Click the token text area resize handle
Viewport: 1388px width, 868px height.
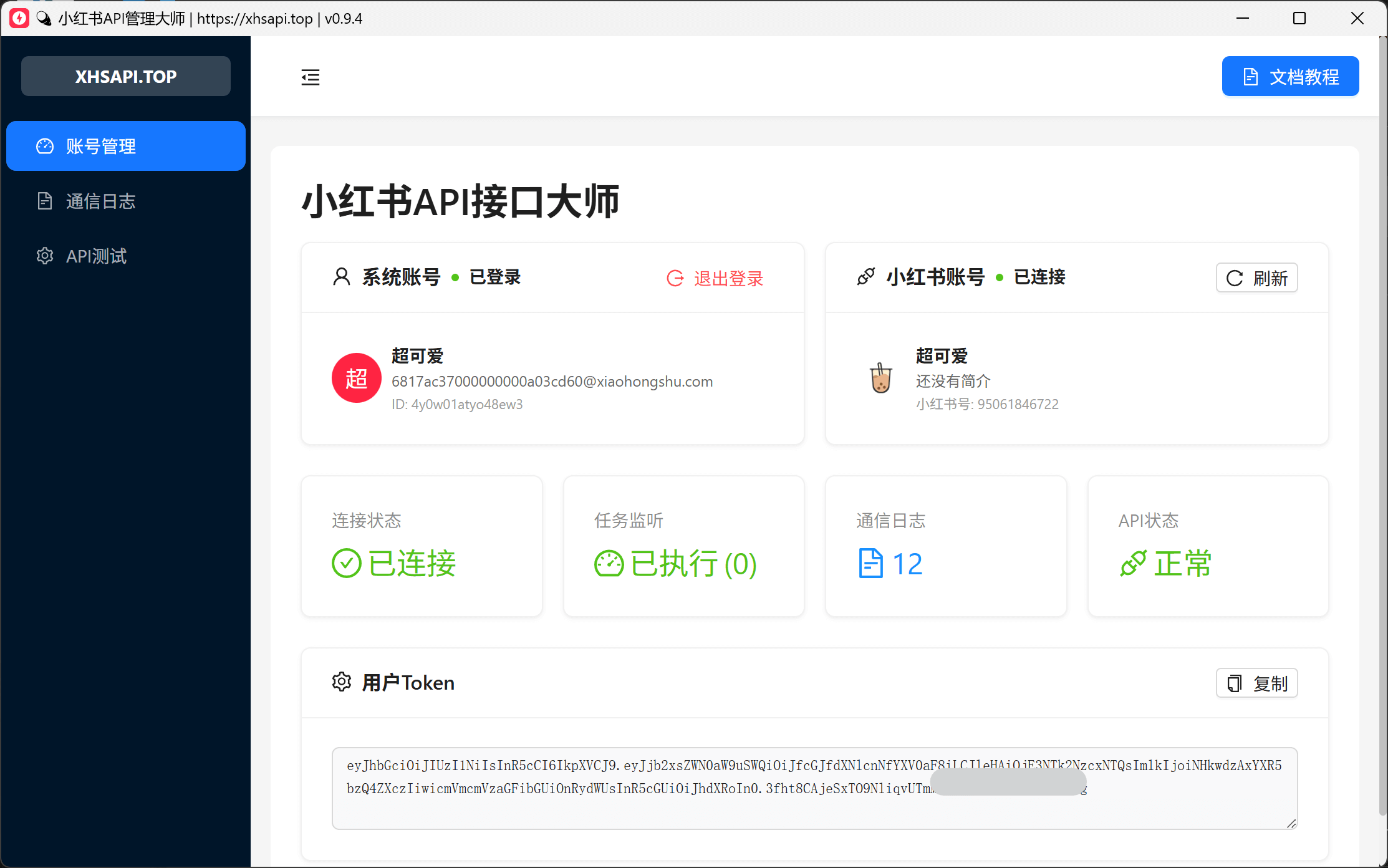(x=1291, y=823)
